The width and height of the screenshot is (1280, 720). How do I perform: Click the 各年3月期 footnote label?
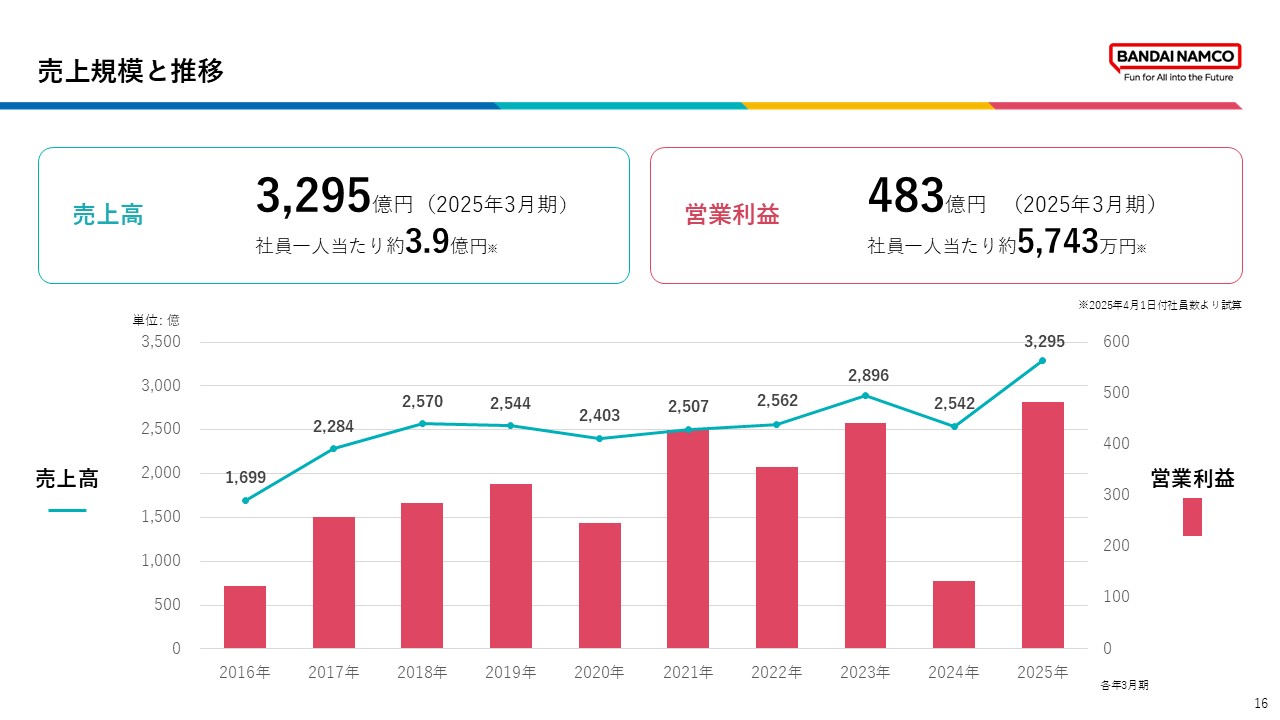(1122, 685)
